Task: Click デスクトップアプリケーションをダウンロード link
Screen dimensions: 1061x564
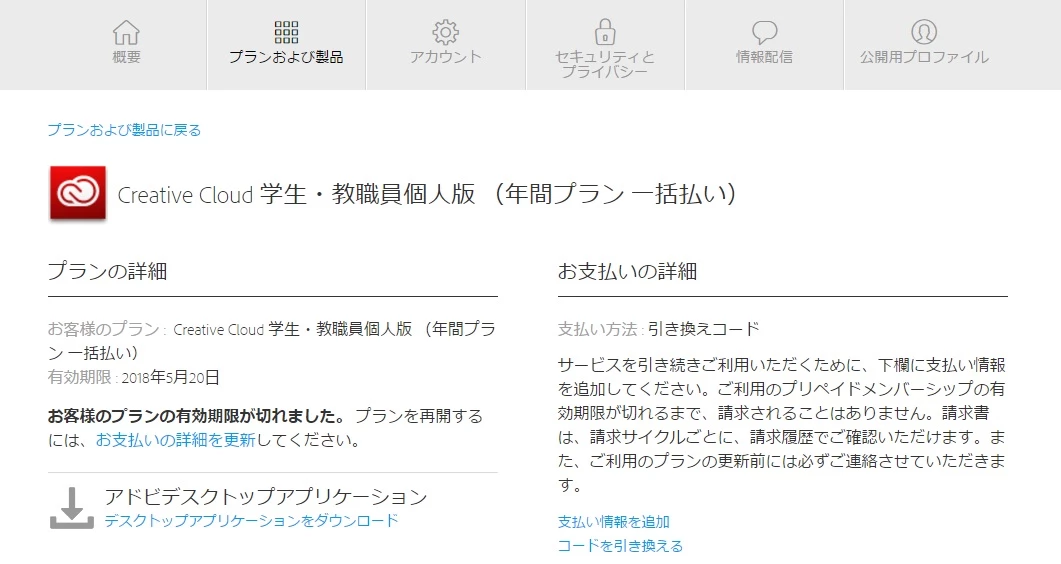Action: click(x=251, y=521)
